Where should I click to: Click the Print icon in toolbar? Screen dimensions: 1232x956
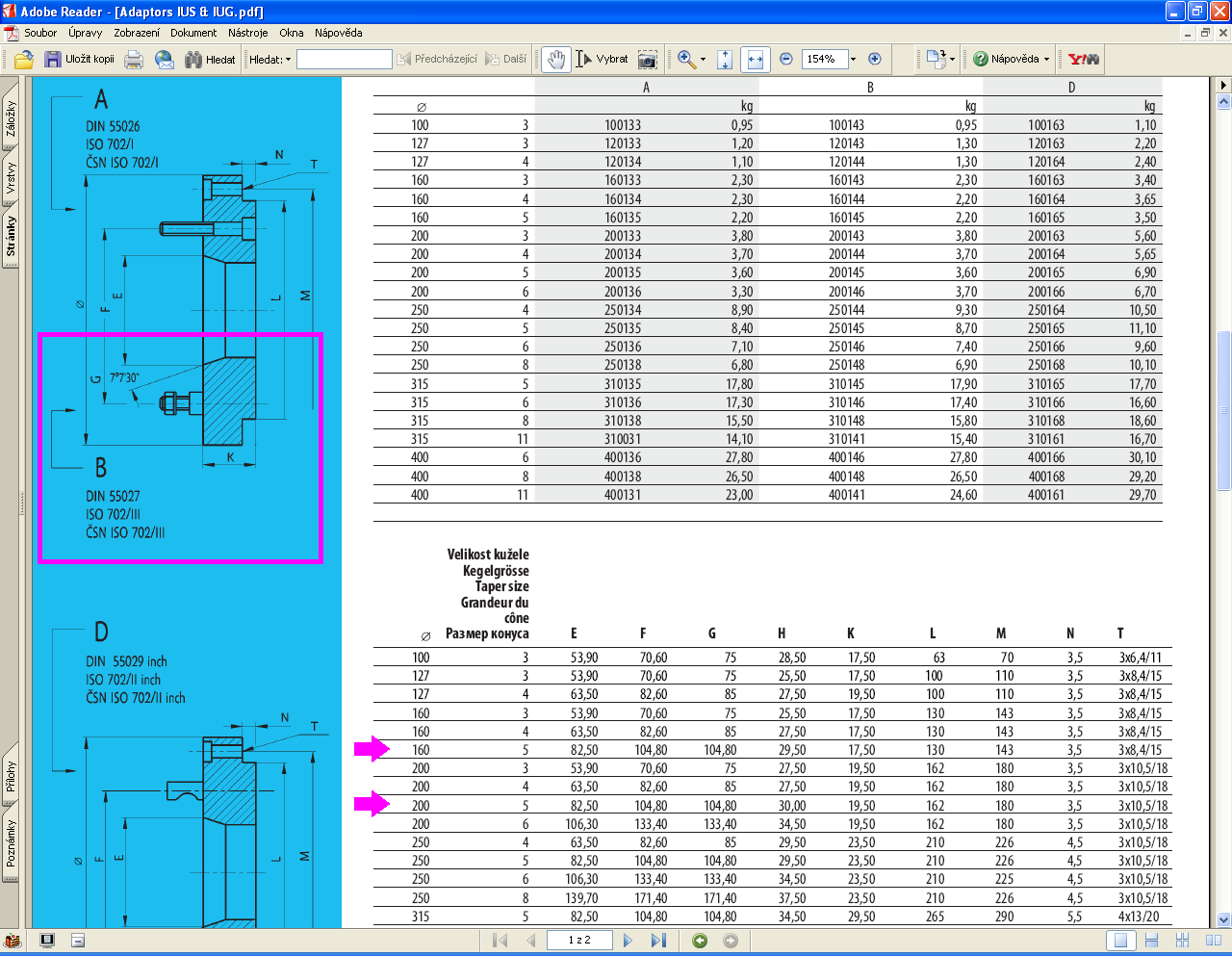134,60
